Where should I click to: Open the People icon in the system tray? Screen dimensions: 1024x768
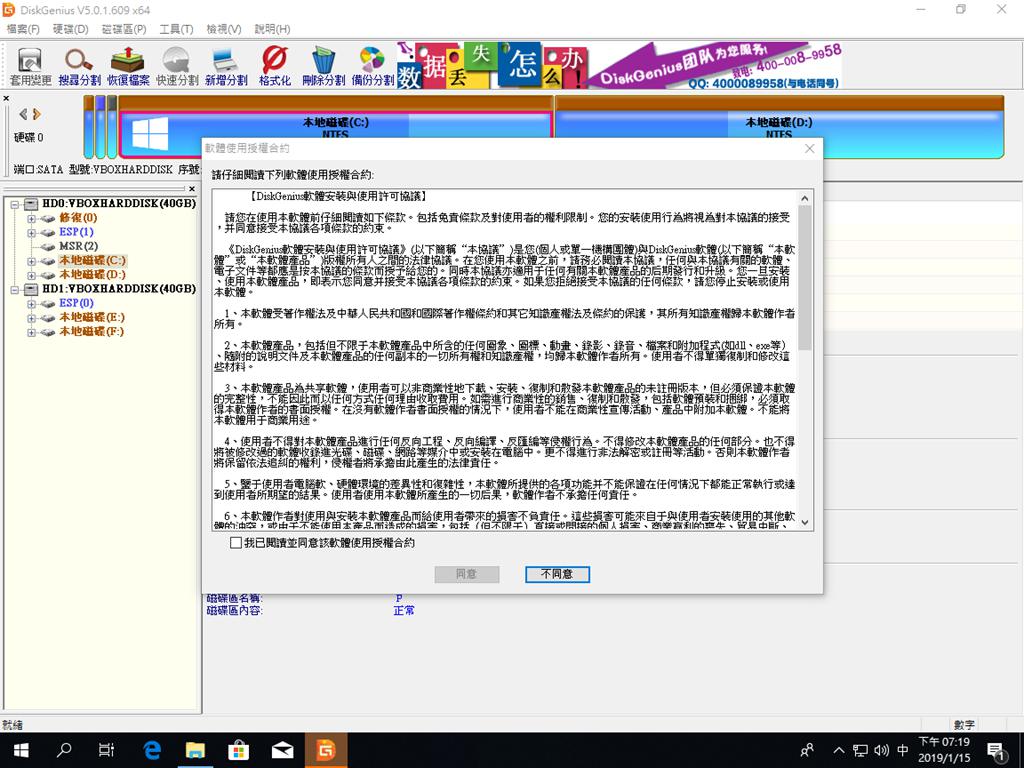807,750
